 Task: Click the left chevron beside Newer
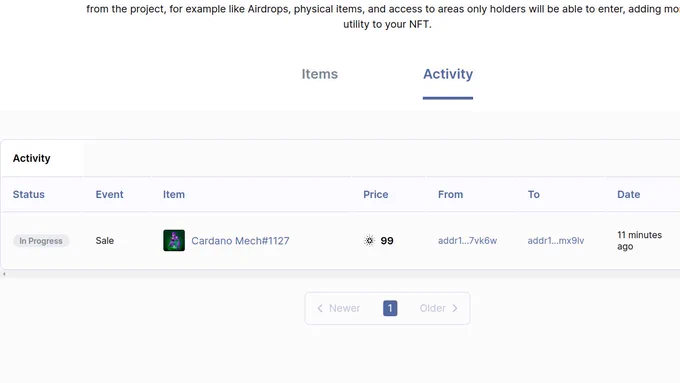pyautogui.click(x=320, y=308)
